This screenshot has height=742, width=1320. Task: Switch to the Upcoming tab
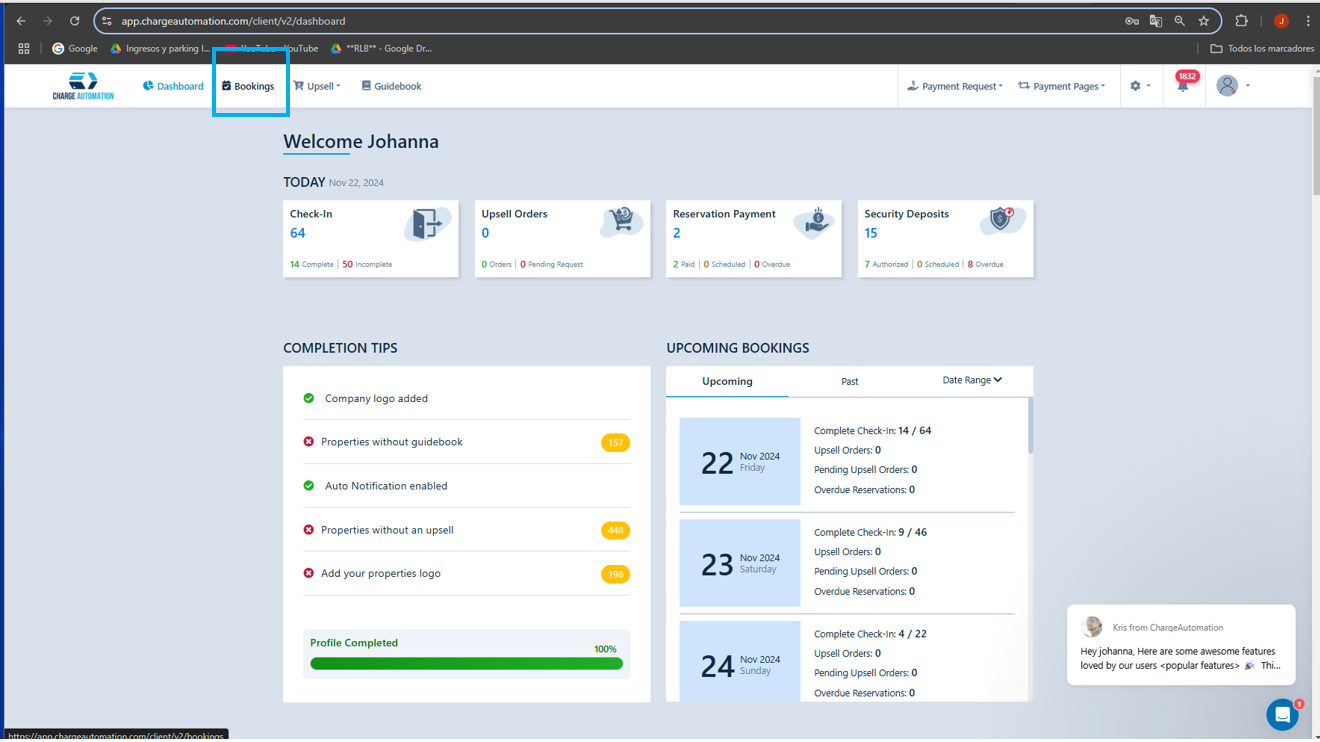(727, 381)
